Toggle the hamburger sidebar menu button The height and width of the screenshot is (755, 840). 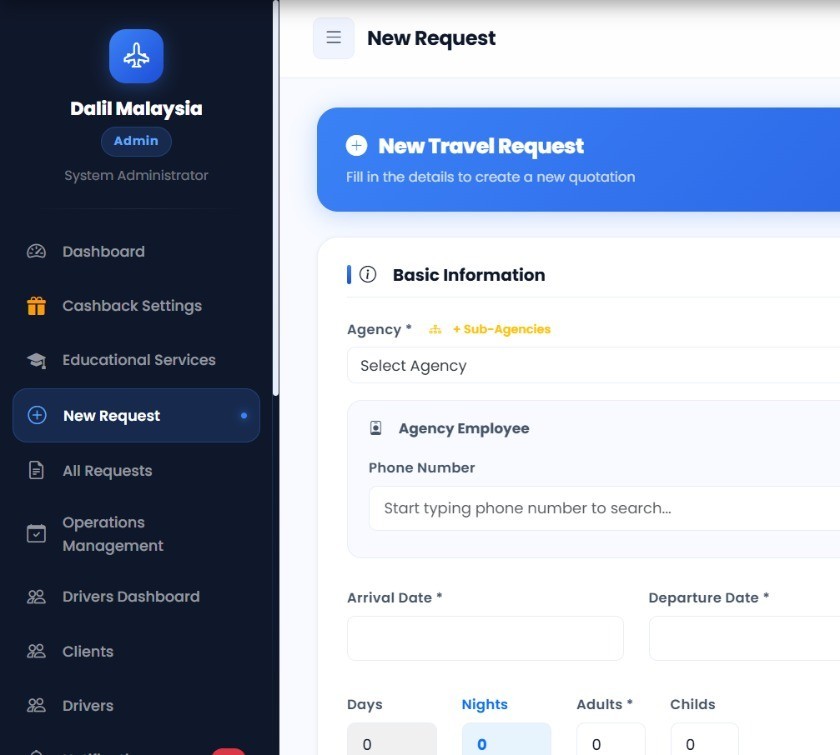point(334,38)
